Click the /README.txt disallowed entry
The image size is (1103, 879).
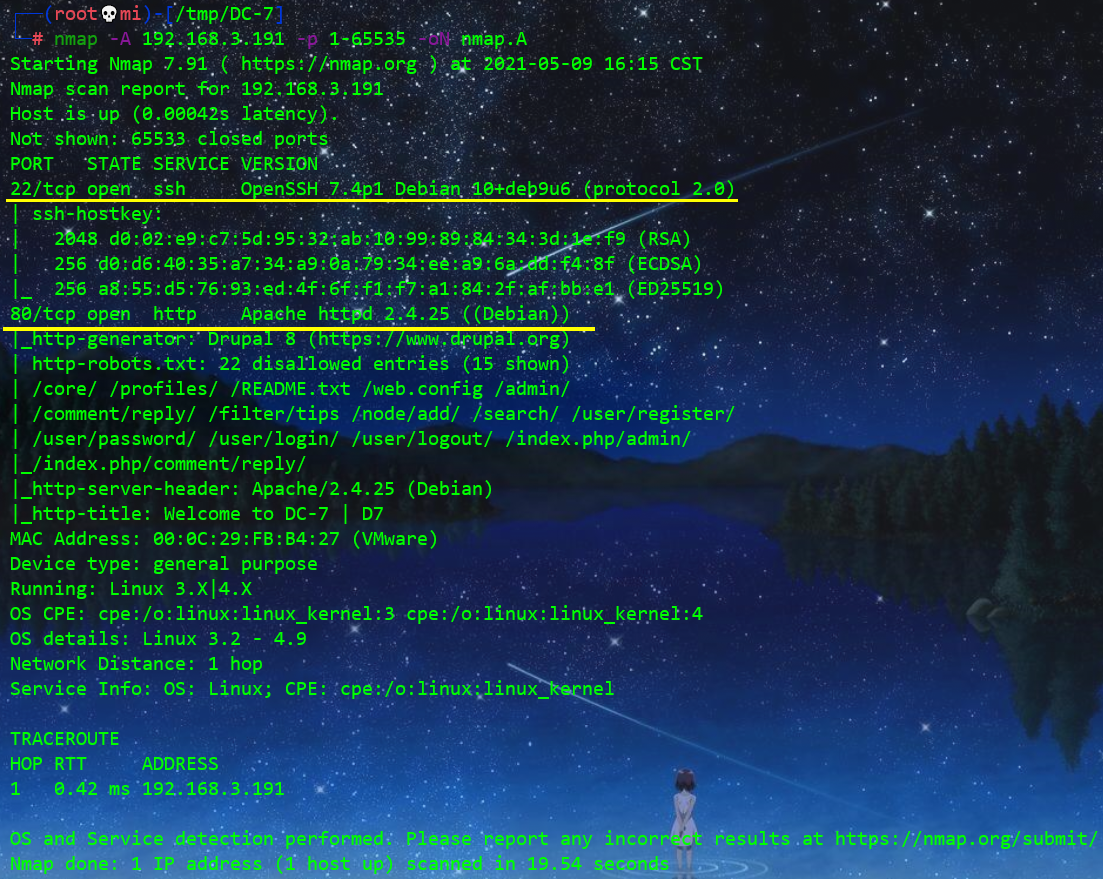click(291, 389)
